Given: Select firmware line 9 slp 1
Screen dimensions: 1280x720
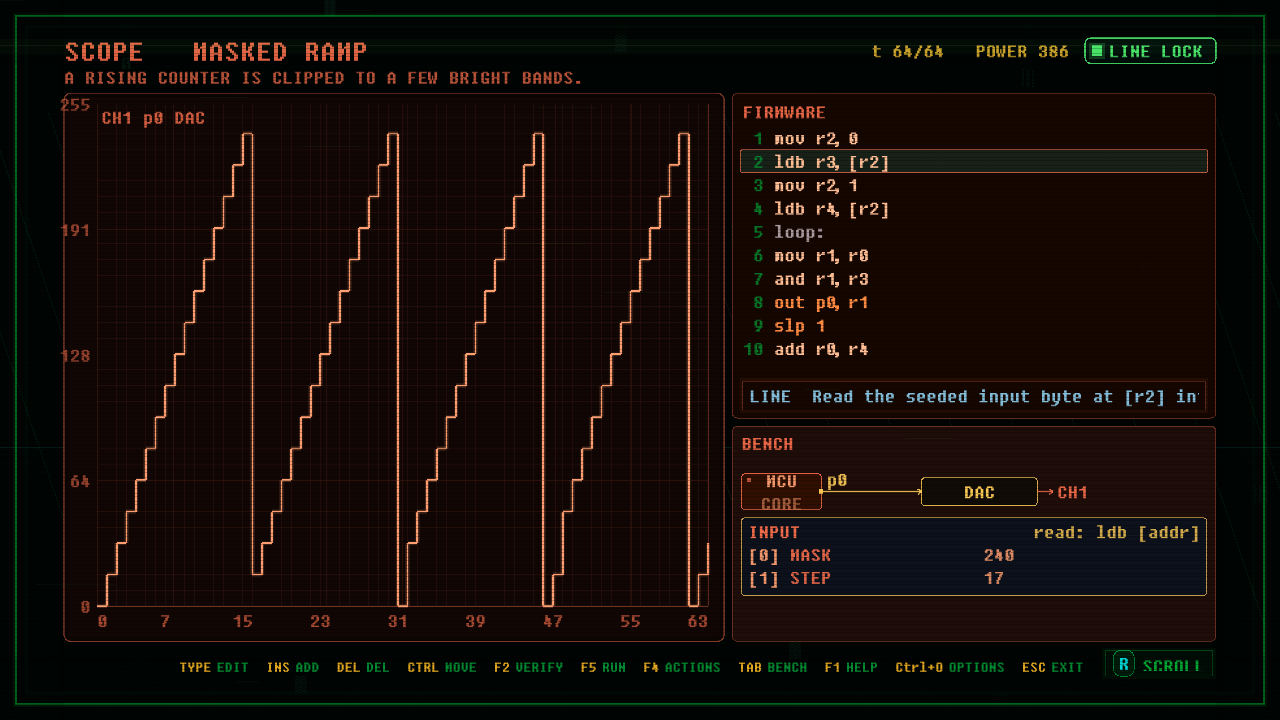Looking at the screenshot, I should click(x=973, y=326).
